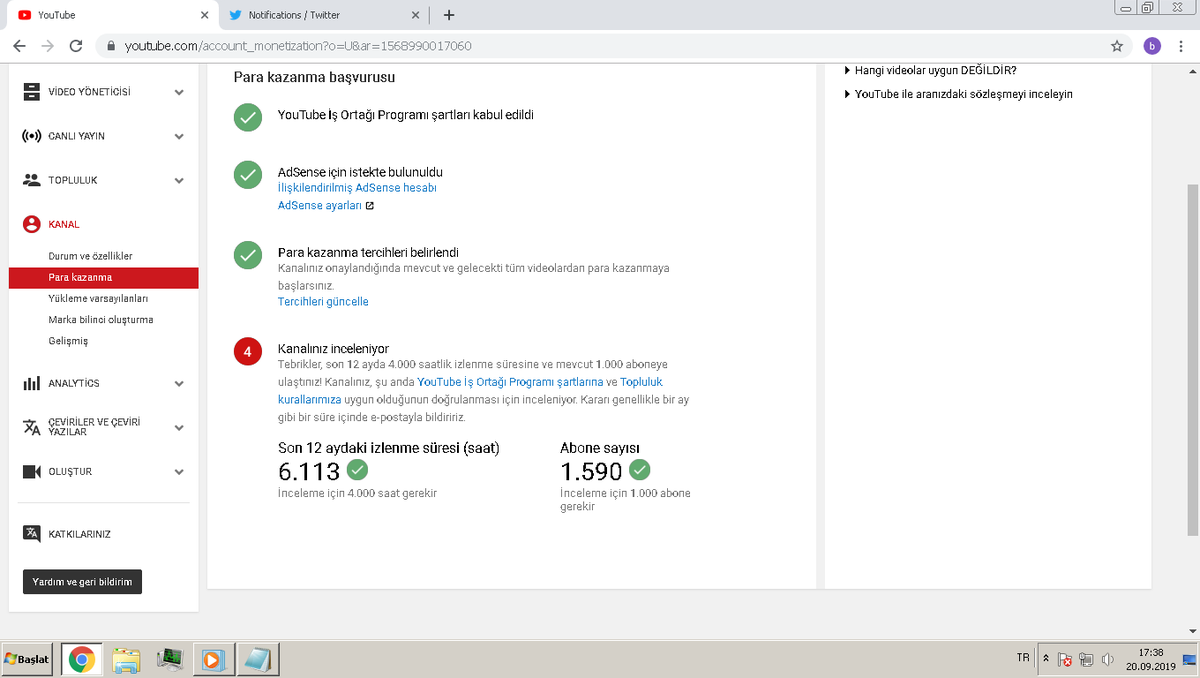Screen dimensions: 1200x678
Task: Click the watch hours value 6.113
Action: coord(309,472)
